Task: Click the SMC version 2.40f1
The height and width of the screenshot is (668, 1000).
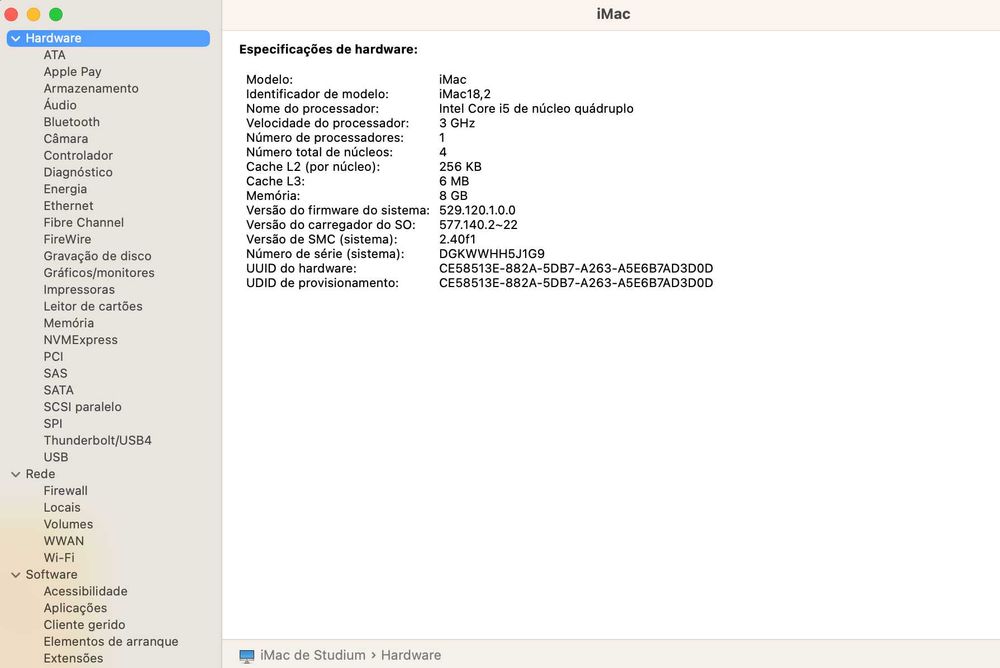Action: point(457,240)
